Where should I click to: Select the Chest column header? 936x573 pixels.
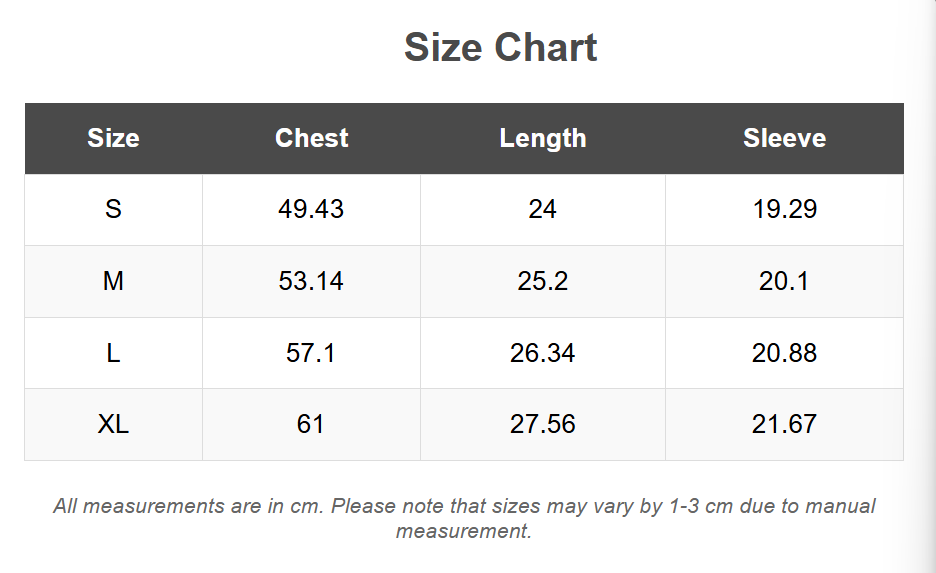[311, 138]
